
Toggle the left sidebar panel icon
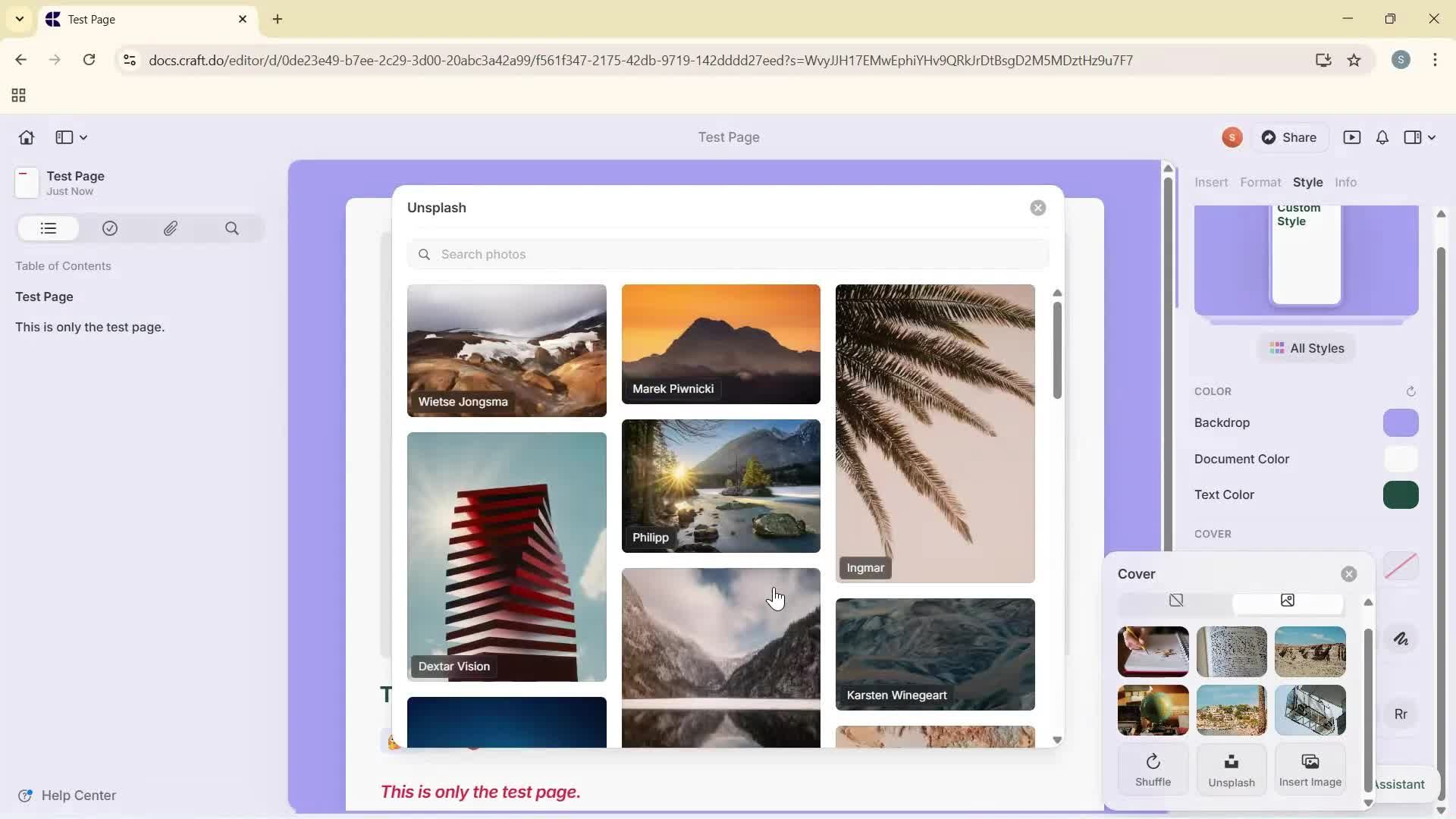coord(63,137)
